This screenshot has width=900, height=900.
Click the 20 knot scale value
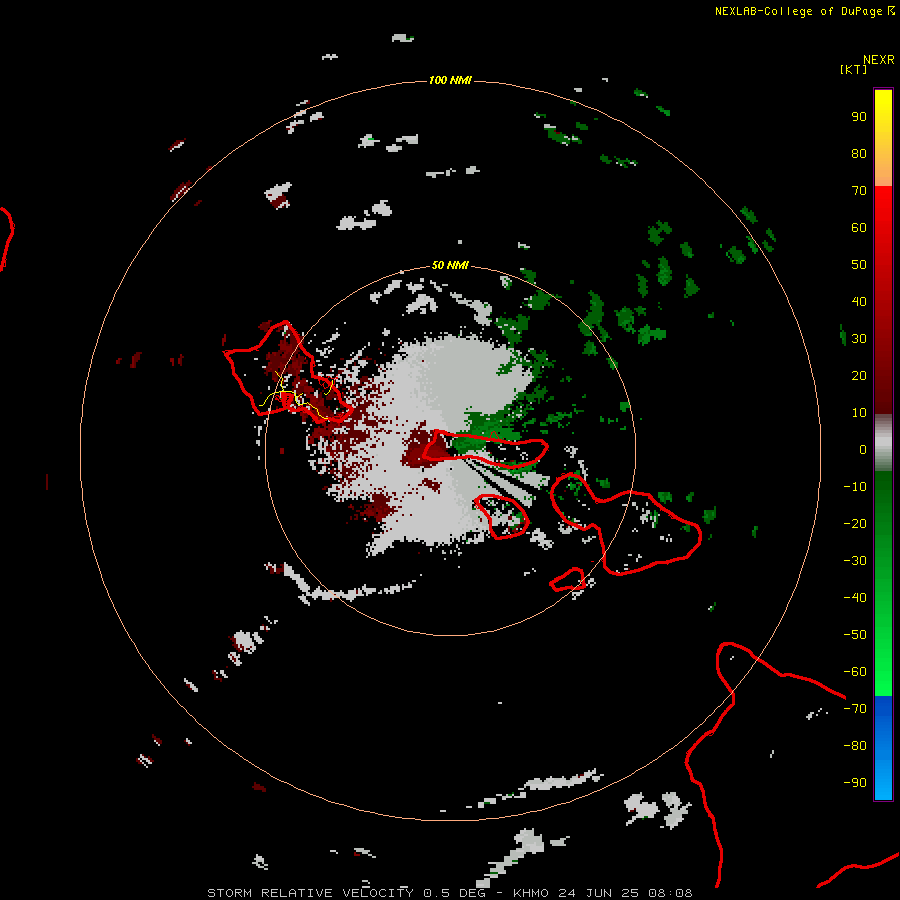[x=859, y=376]
